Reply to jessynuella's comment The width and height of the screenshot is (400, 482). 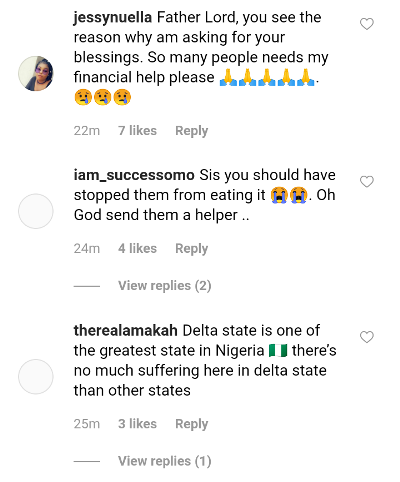click(x=192, y=131)
